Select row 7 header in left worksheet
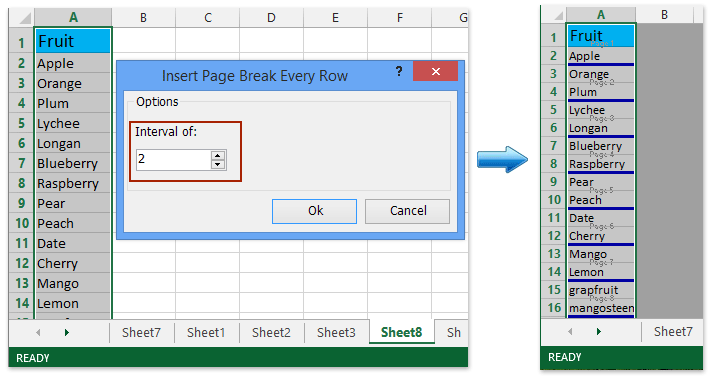 tap(21, 163)
